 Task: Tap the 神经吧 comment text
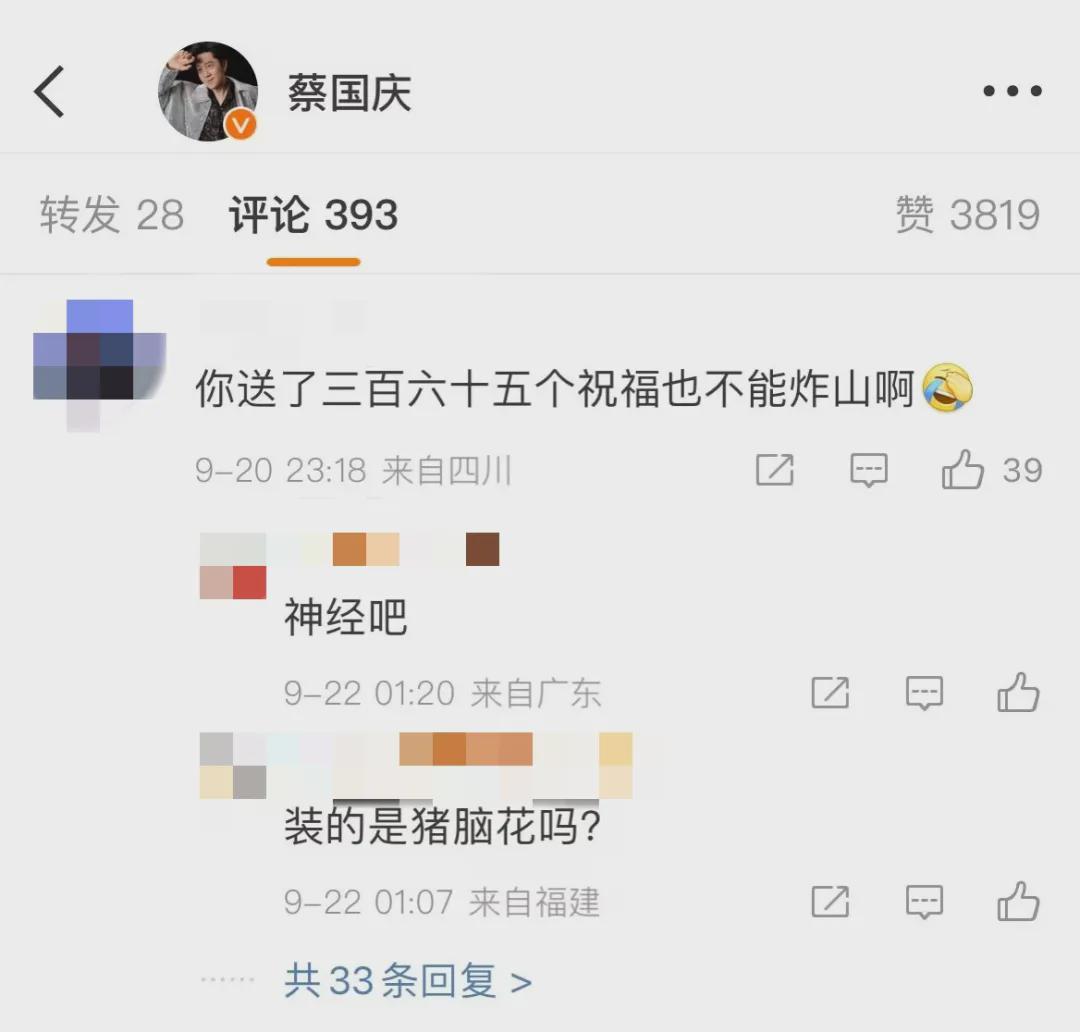click(x=346, y=617)
